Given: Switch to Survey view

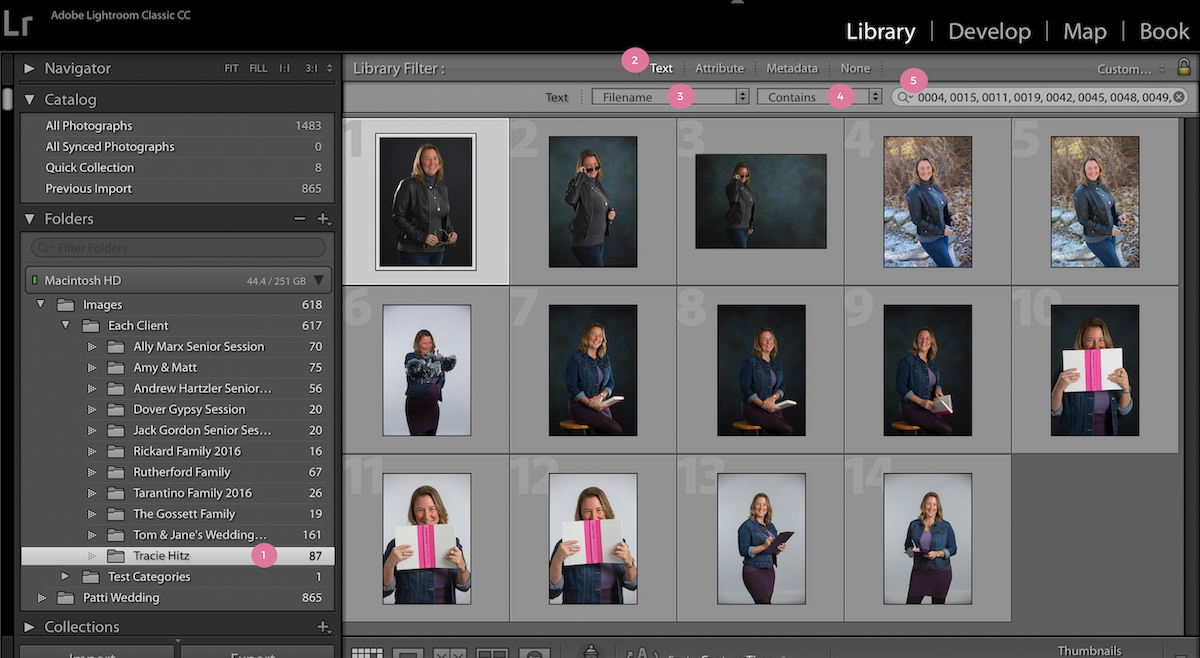Looking at the screenshot, I should click(x=492, y=653).
